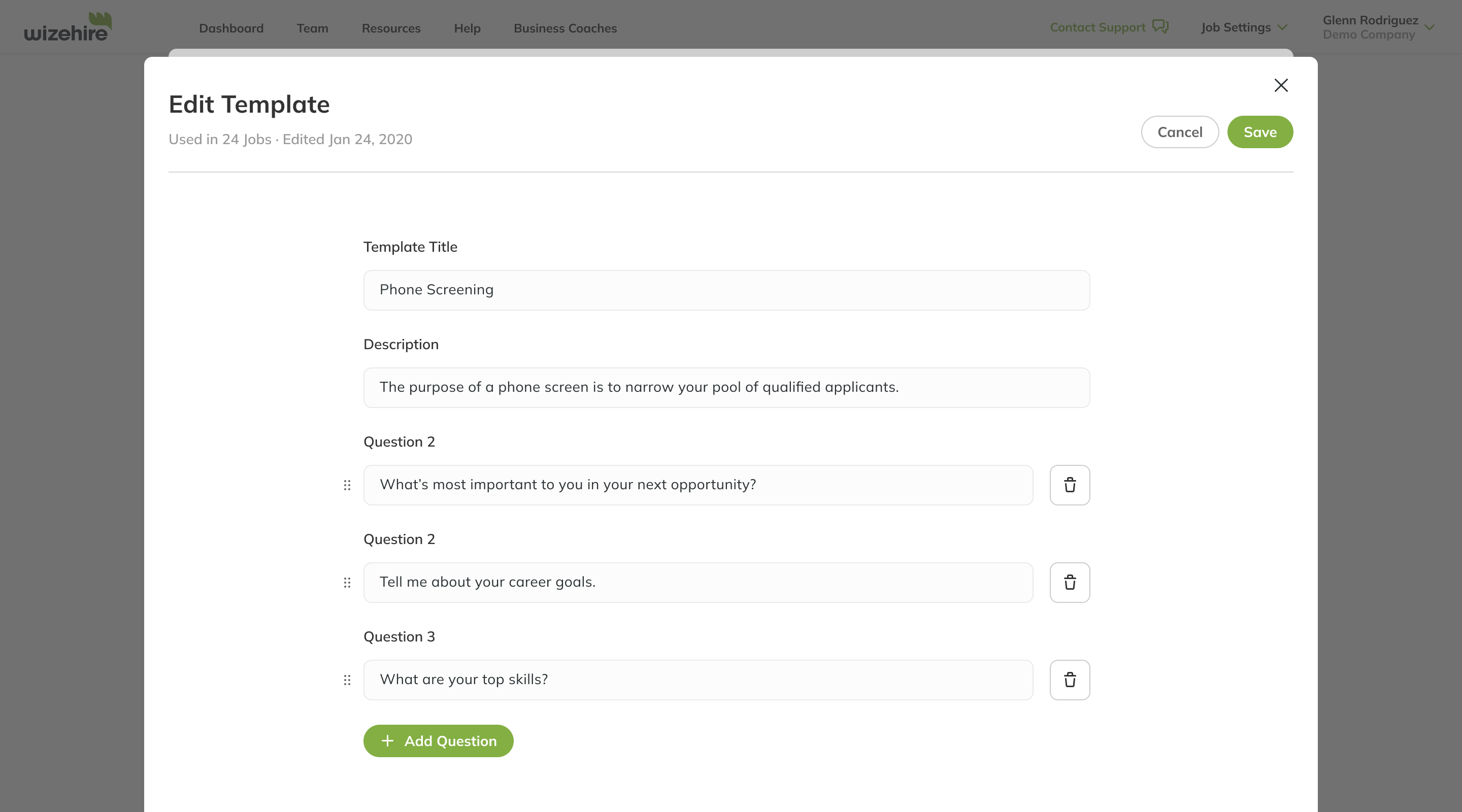Click the 'Edit Template' heading
This screenshot has height=812, width=1462.
click(249, 105)
